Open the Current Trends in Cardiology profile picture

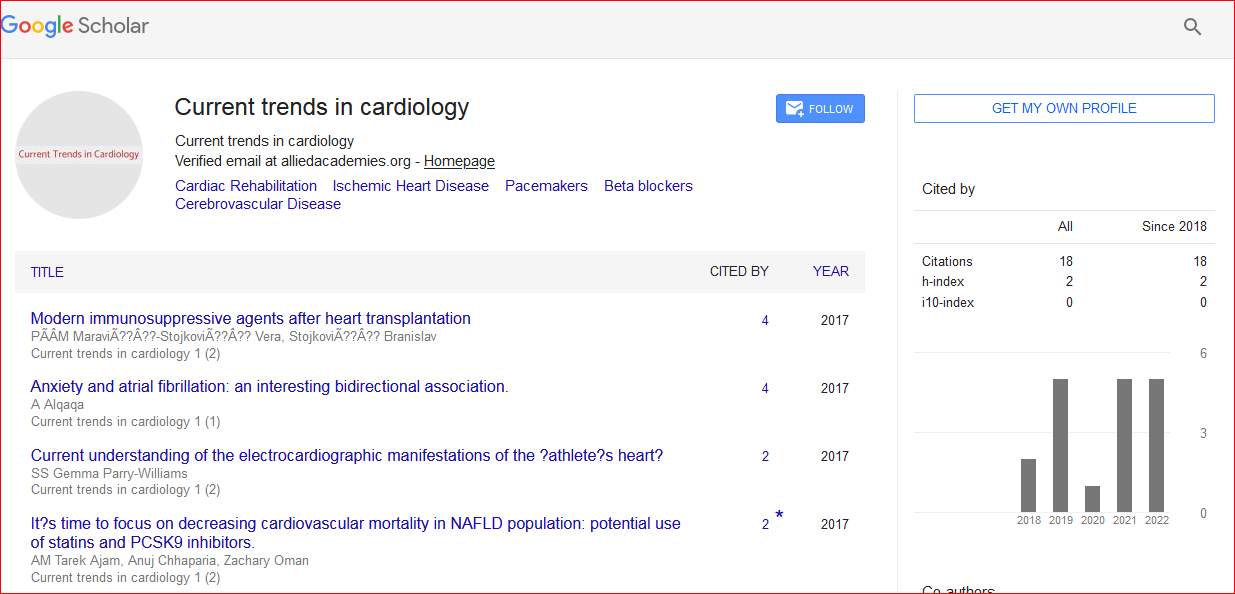pyautogui.click(x=79, y=155)
